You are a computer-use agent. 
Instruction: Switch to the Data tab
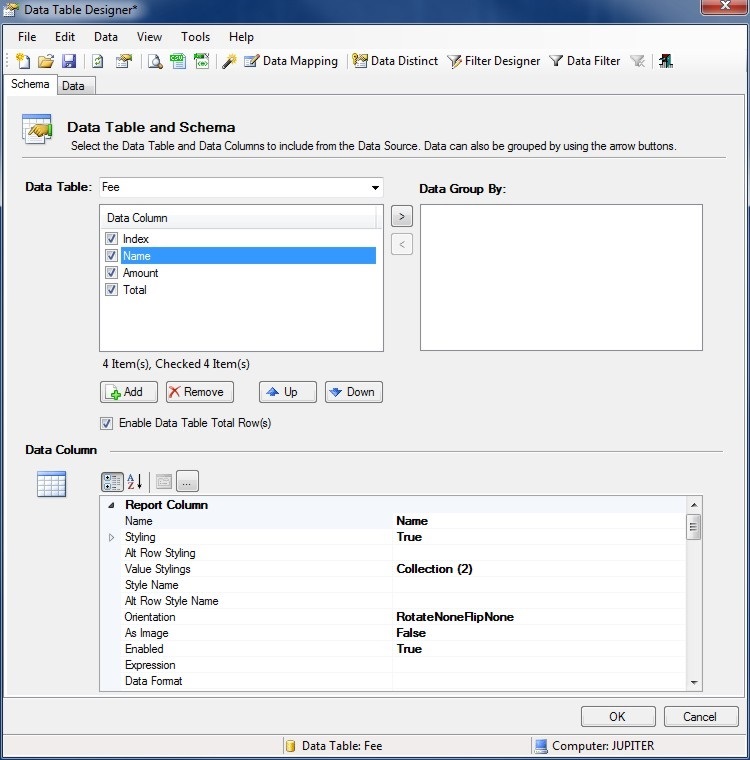[x=73, y=86]
